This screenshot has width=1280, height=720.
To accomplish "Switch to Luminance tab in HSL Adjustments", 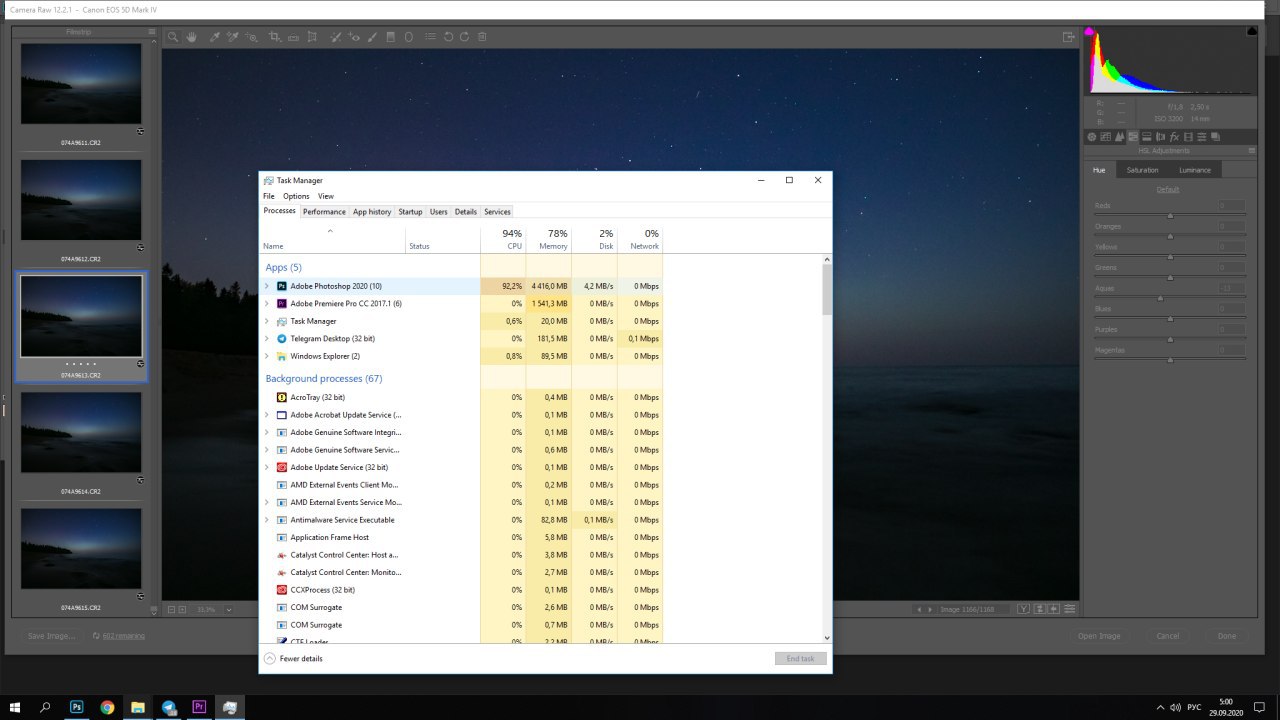I will (x=1195, y=170).
